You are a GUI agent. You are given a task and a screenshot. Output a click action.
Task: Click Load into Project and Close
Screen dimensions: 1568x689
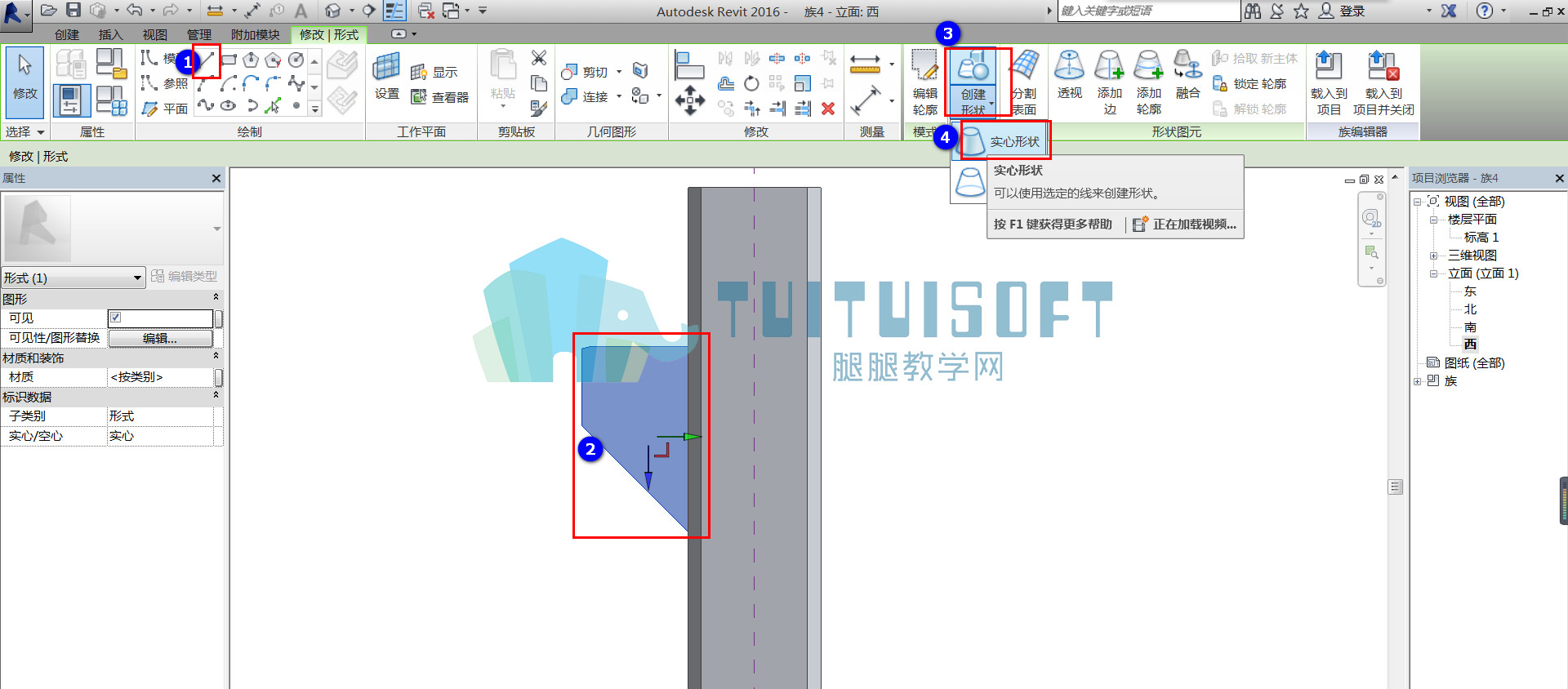(x=1383, y=82)
